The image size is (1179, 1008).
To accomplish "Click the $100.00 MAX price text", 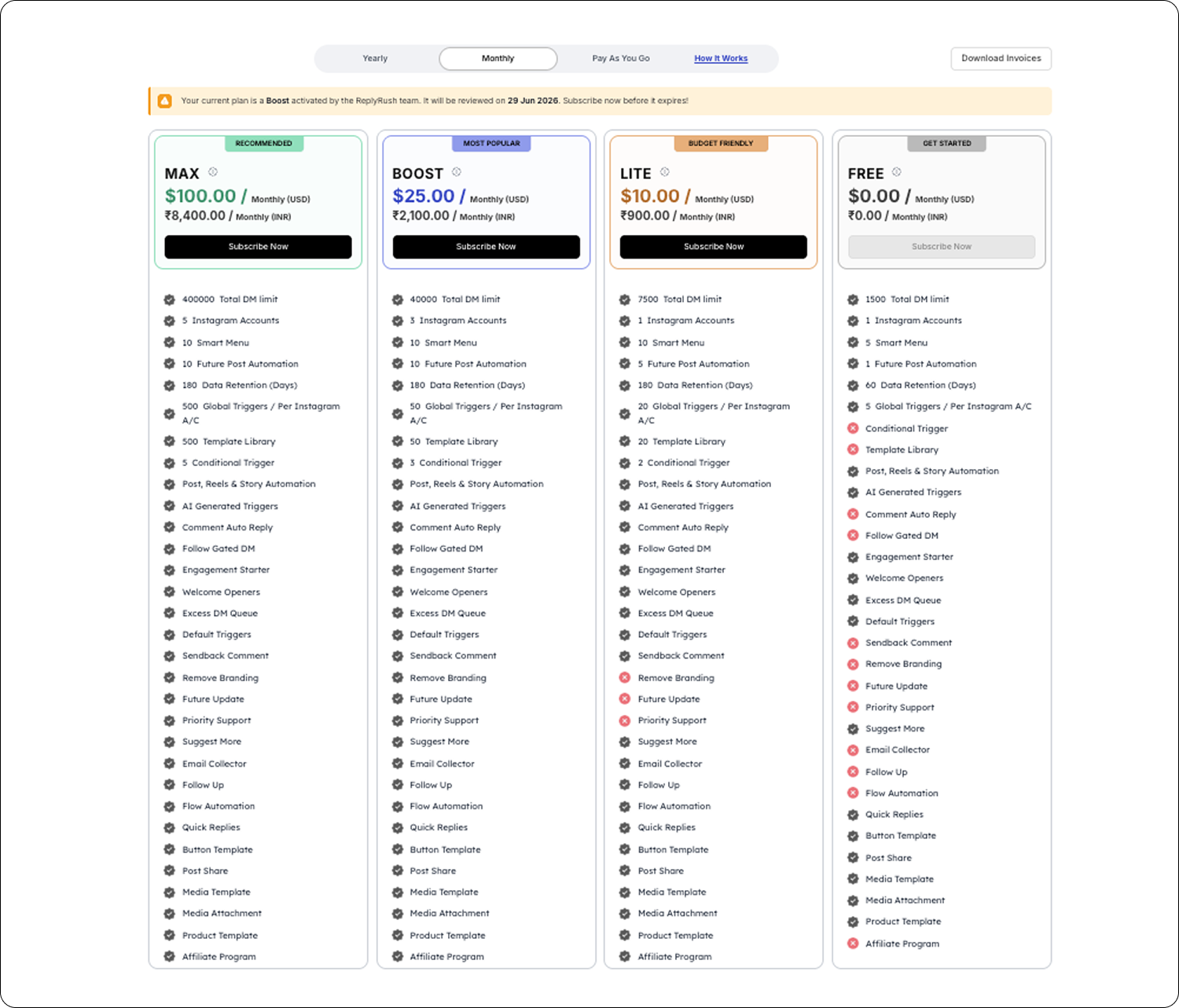I will 200,196.
